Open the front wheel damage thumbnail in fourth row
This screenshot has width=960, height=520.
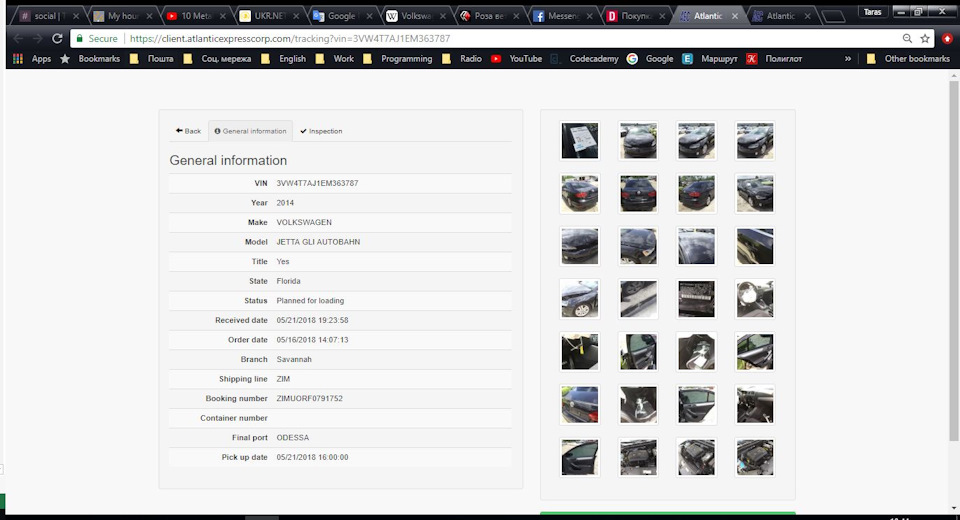(x=580, y=299)
